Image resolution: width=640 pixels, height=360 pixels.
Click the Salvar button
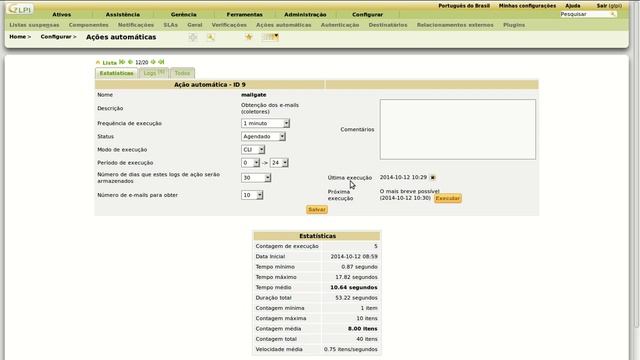317,209
